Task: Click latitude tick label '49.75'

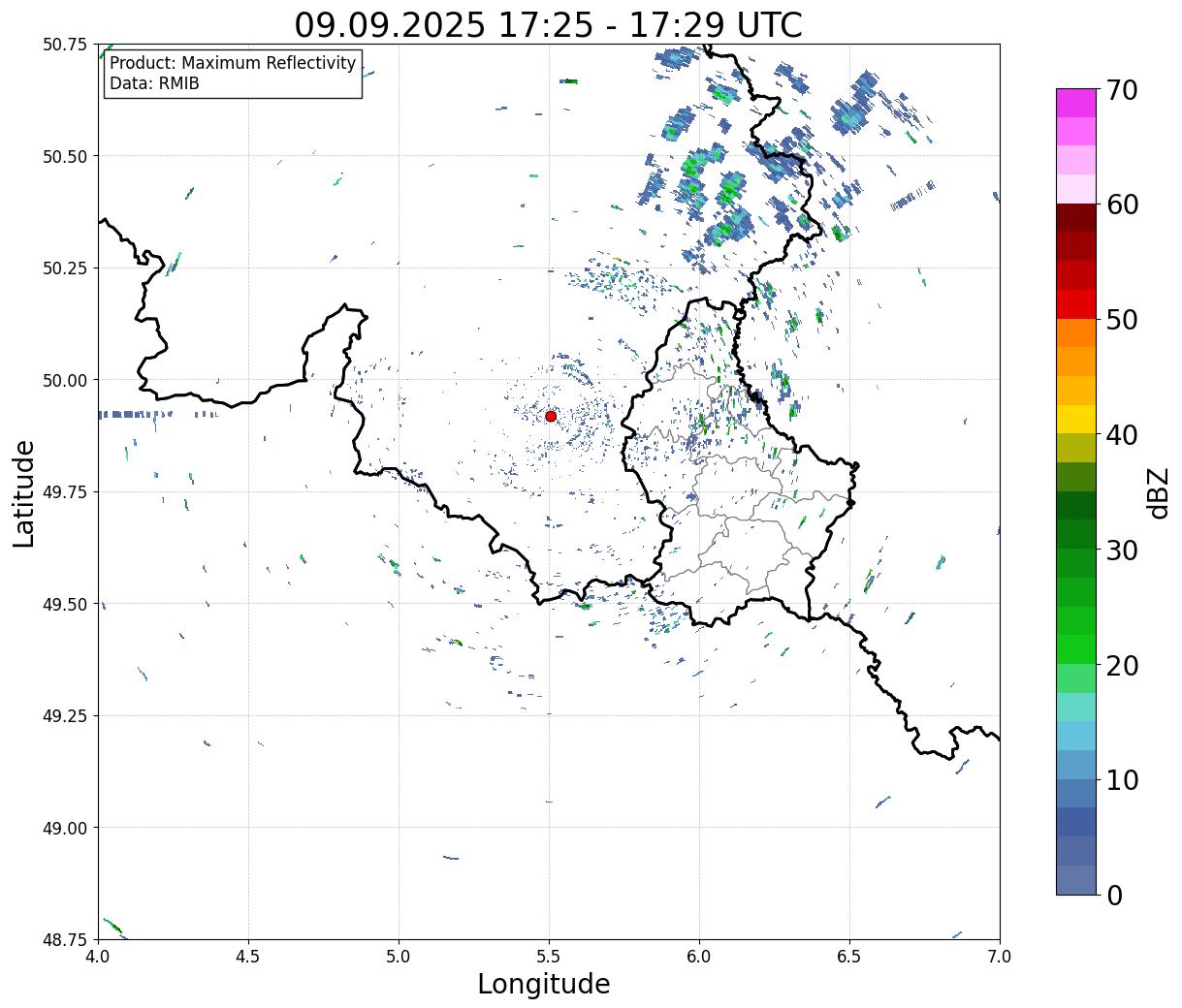Action: (65, 492)
